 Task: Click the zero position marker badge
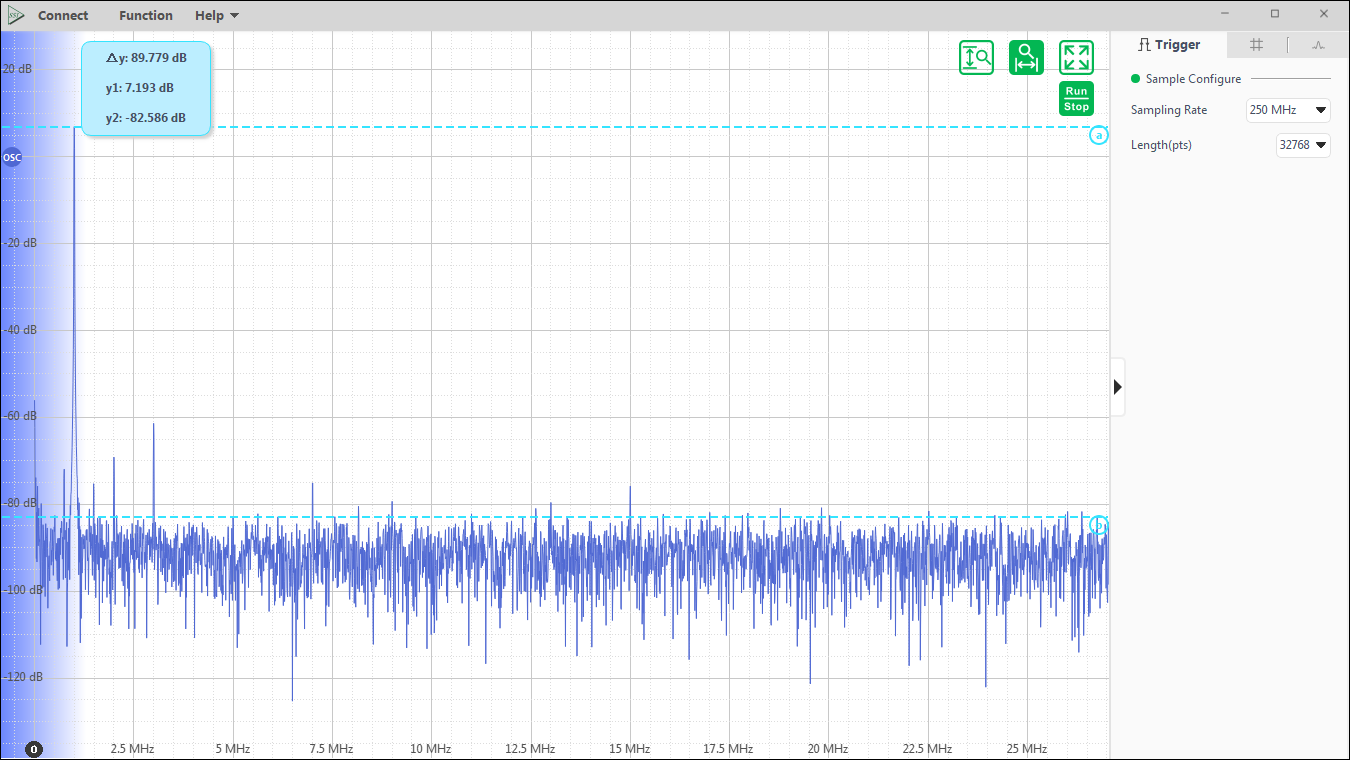pyautogui.click(x=34, y=749)
